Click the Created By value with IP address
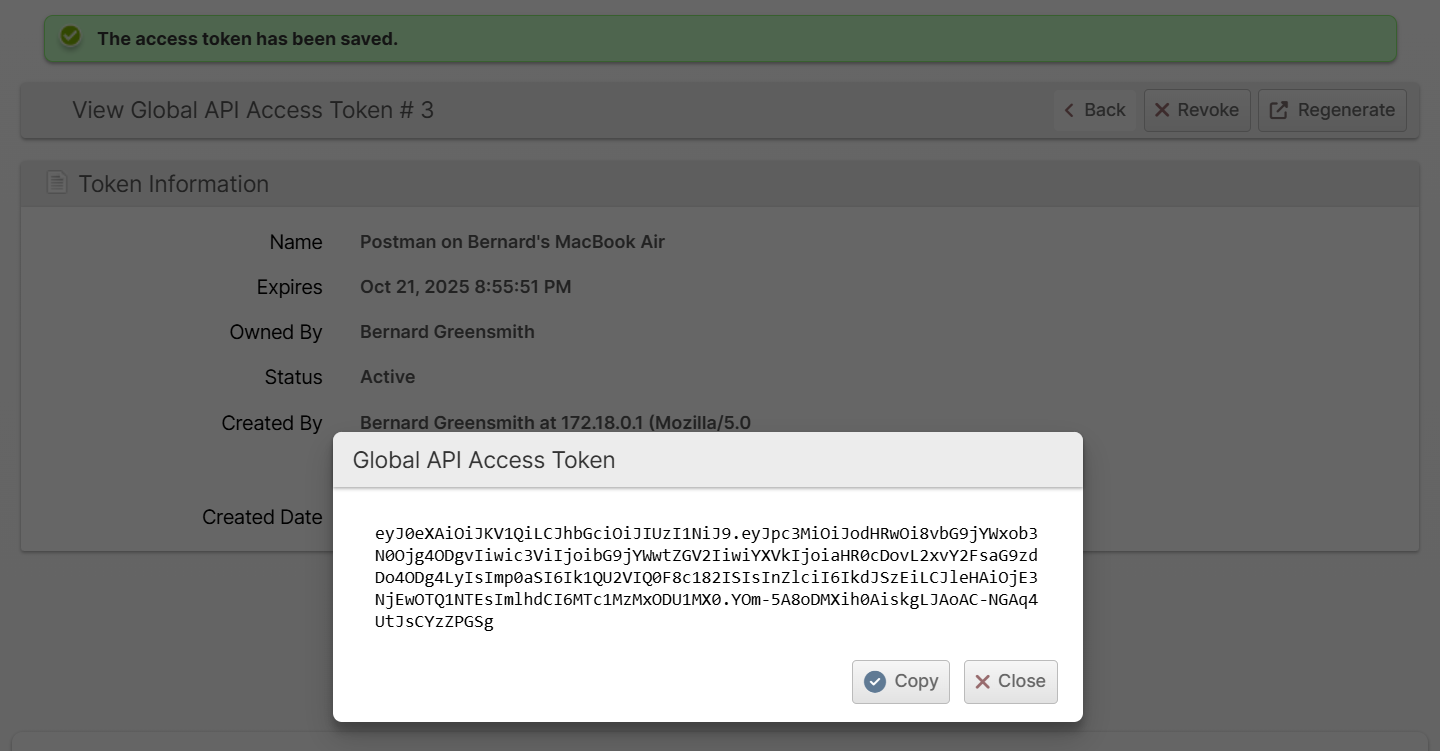Image resolution: width=1440 pixels, height=751 pixels. (555, 423)
